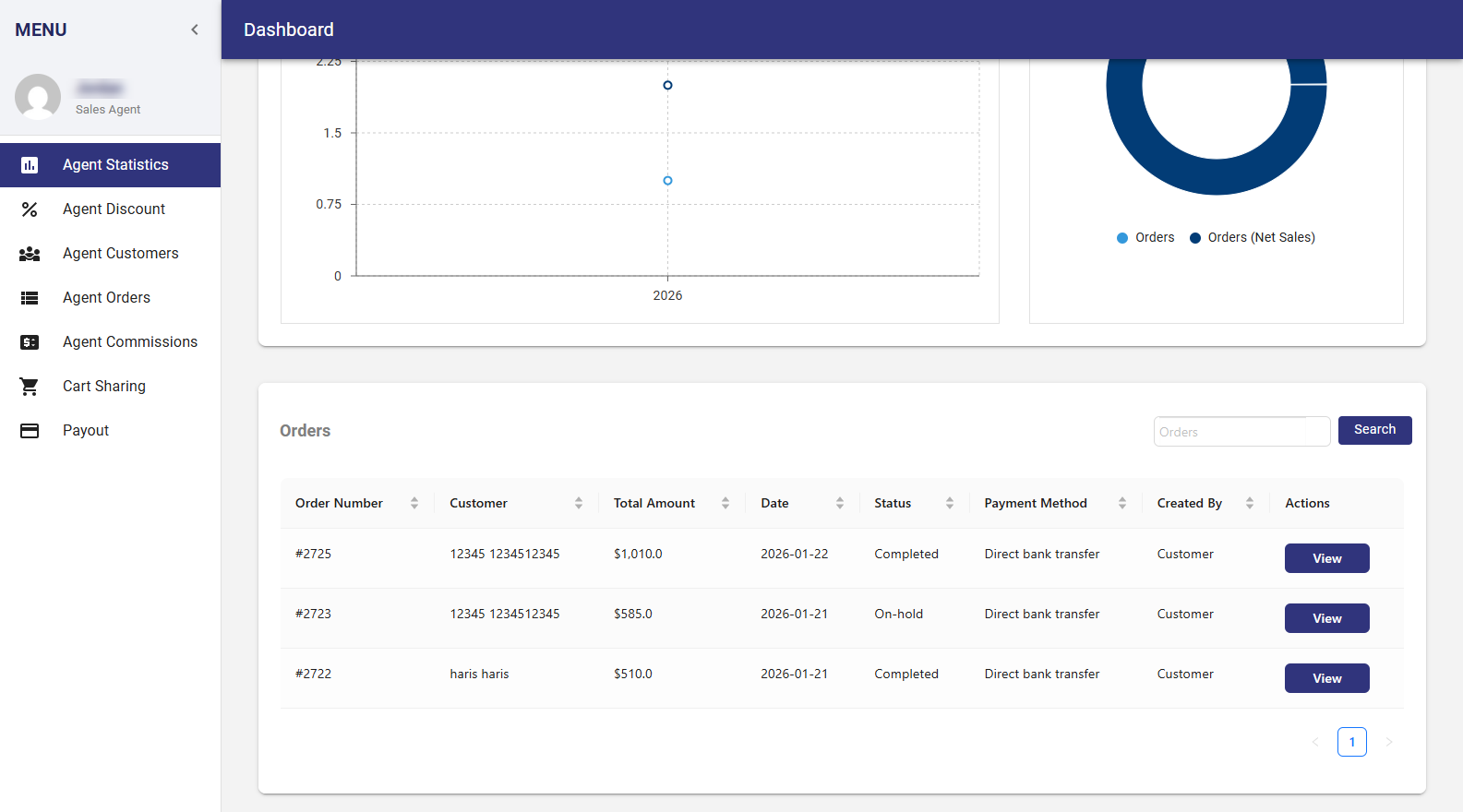Click the Agent Statistics bar chart icon
The width and height of the screenshot is (1463, 812).
point(30,165)
